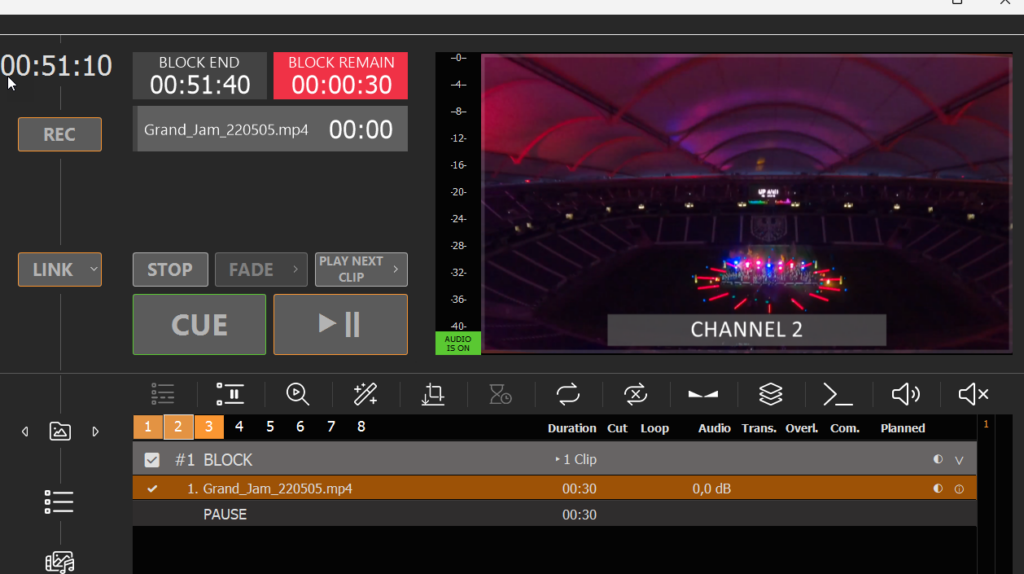Select playlist tab 5
Image resolution: width=1024 pixels, height=574 pixels.
(x=270, y=427)
